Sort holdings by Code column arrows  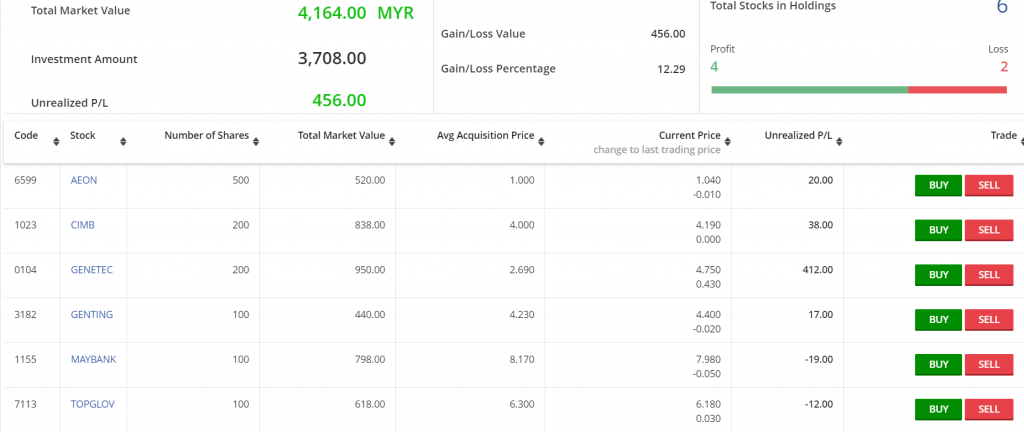coord(56,142)
